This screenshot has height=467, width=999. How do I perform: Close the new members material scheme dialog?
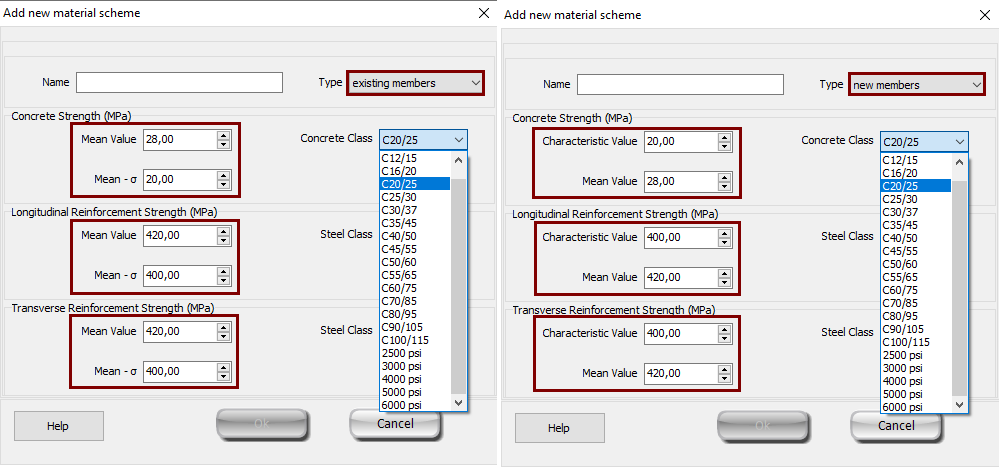coord(984,15)
